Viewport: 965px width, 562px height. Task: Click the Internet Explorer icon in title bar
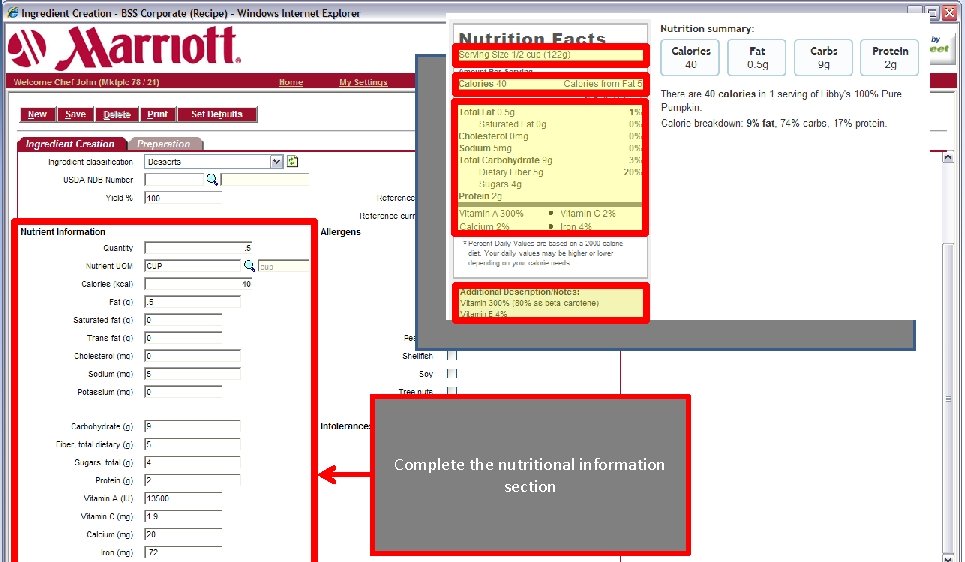[x=12, y=12]
